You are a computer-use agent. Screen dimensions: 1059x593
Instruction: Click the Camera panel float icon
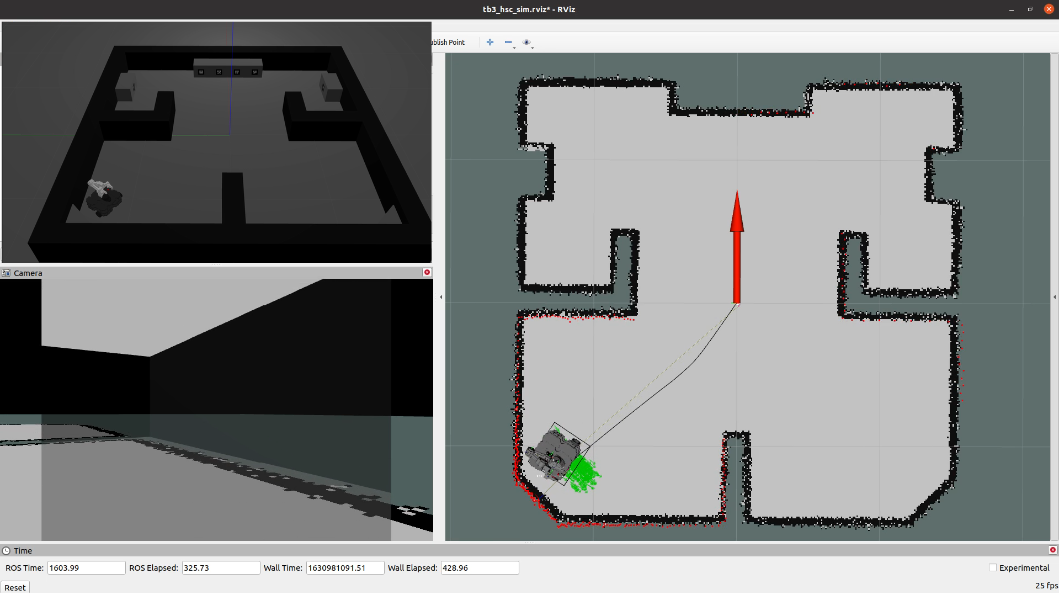coord(6,272)
